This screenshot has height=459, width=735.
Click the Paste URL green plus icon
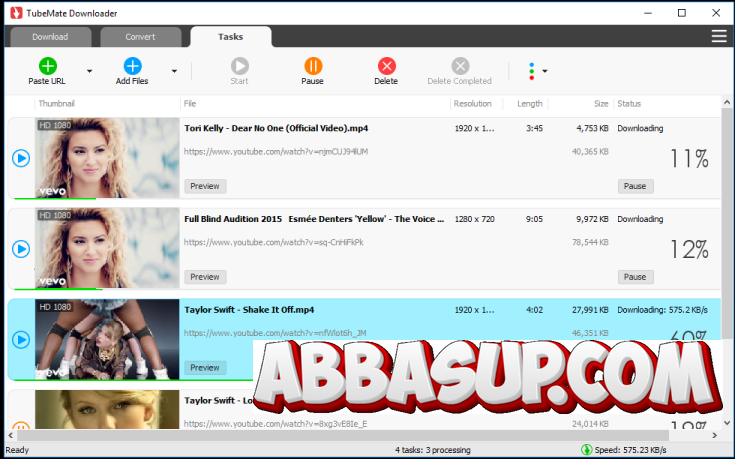pos(47,66)
